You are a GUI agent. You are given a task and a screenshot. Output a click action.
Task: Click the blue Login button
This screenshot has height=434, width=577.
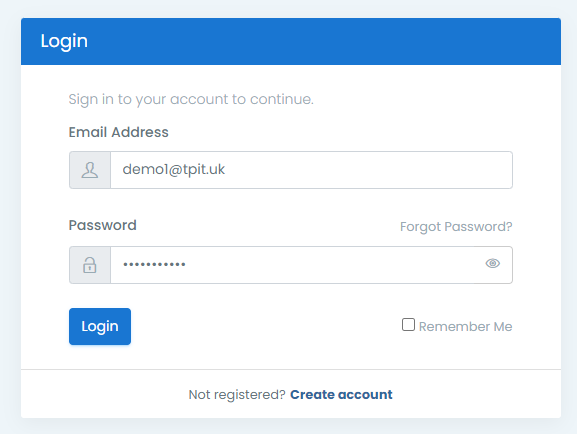[100, 327]
